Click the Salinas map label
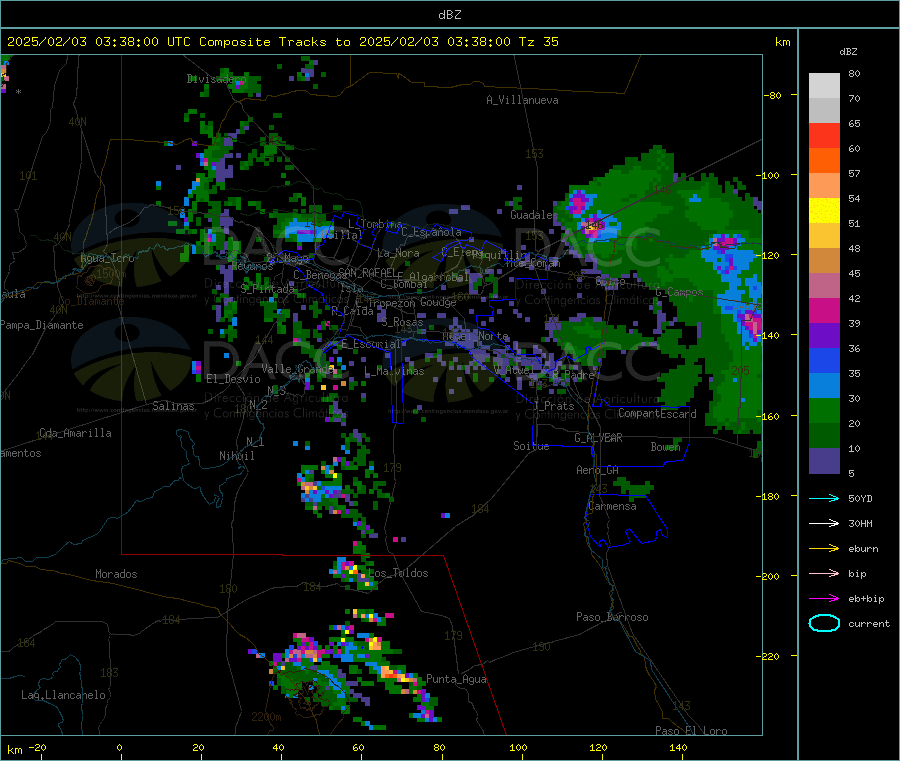900x761 pixels. pos(173,406)
